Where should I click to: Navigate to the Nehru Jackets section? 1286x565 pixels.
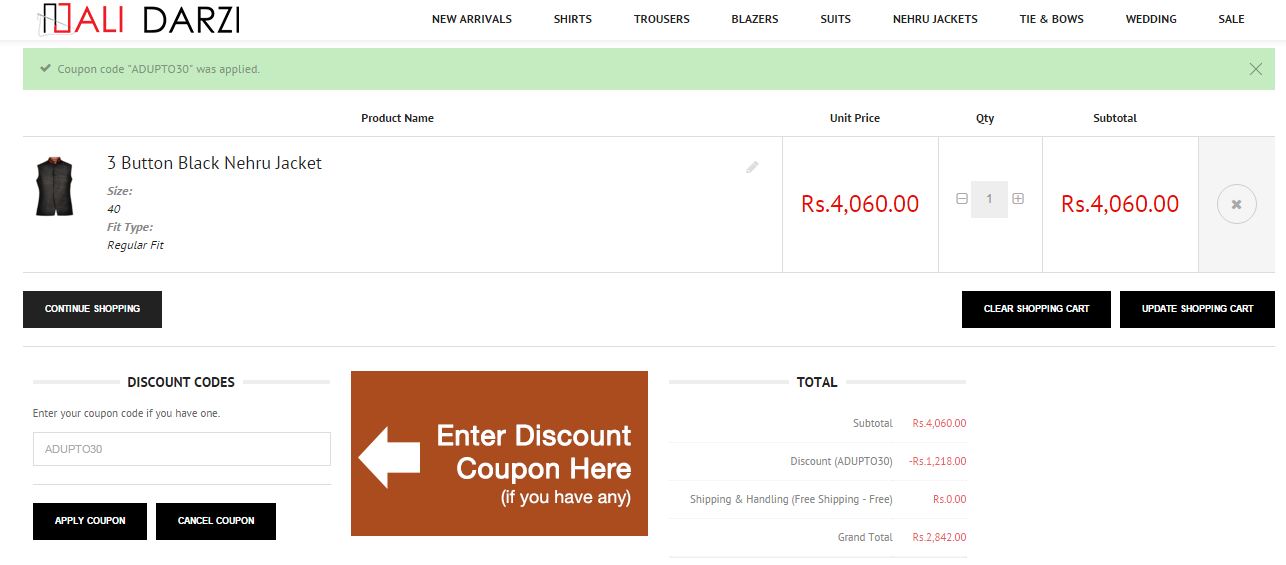tap(935, 19)
